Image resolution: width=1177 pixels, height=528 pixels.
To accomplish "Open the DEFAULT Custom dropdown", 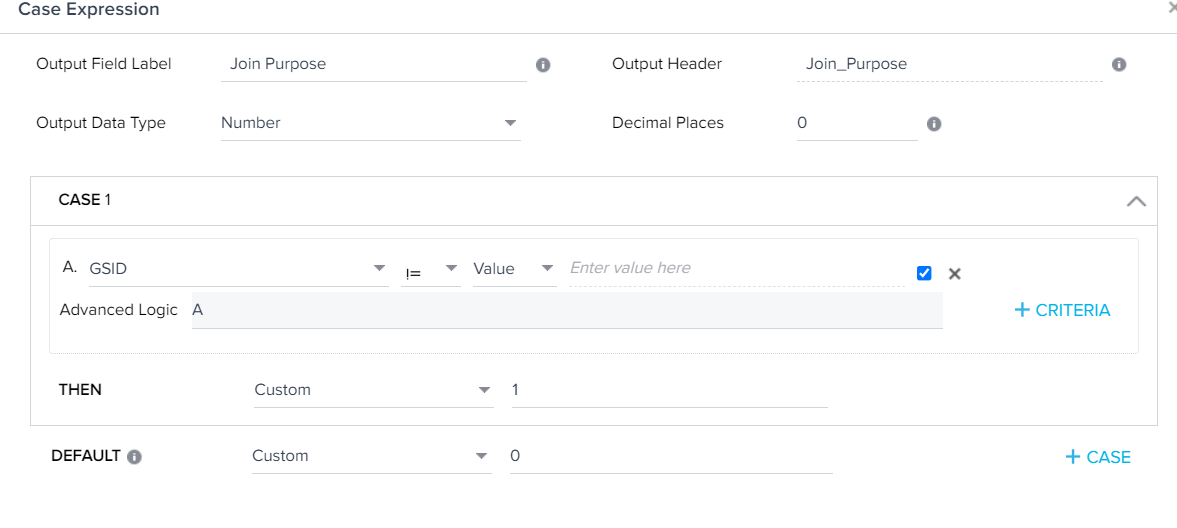I will [x=372, y=457].
